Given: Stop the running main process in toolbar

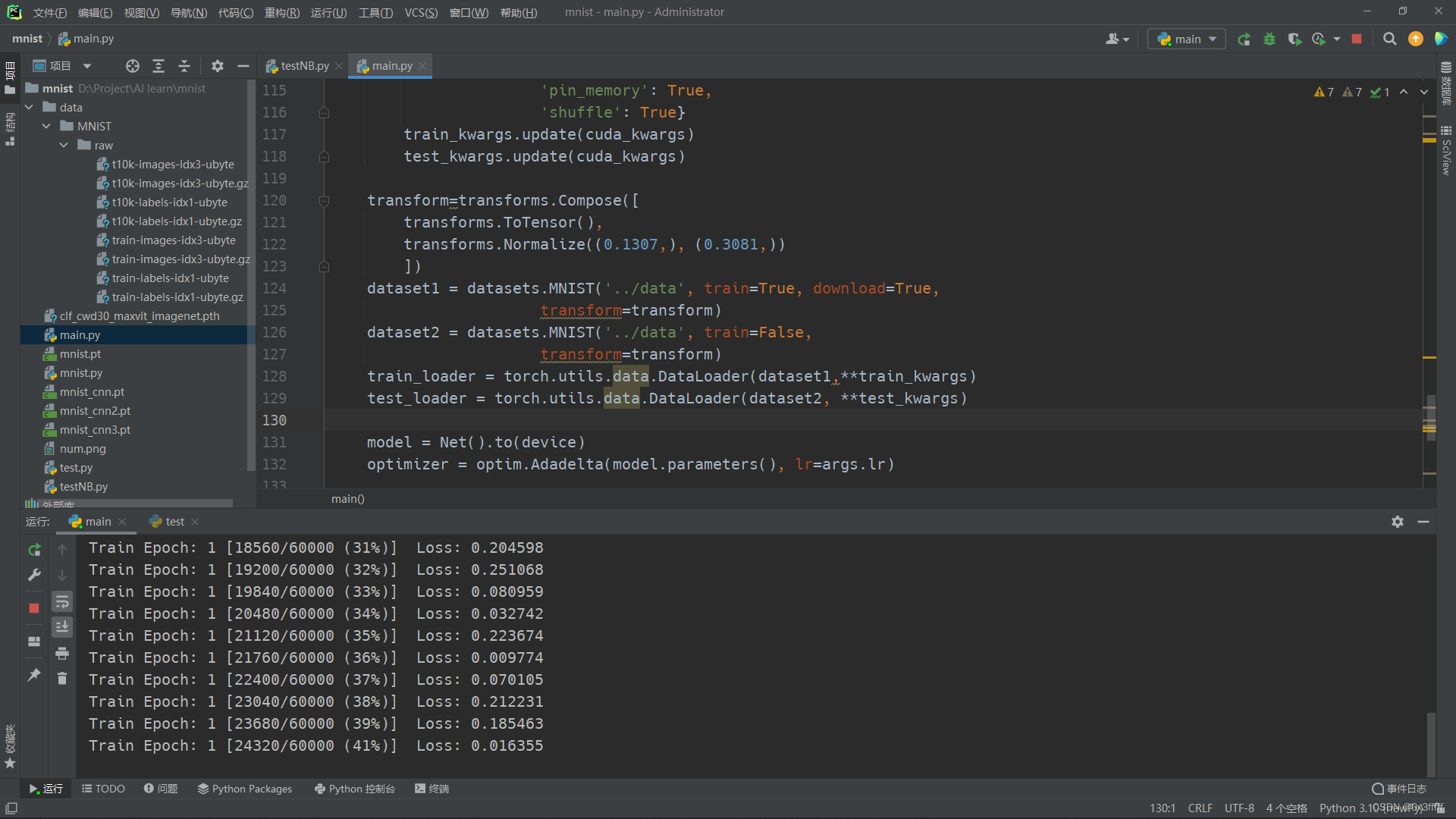Looking at the screenshot, I should coord(1357,39).
